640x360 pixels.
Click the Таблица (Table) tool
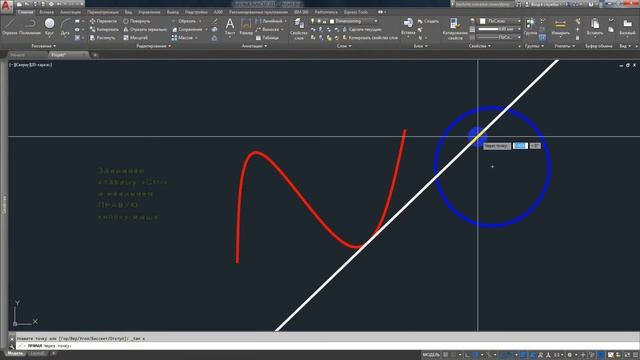pos(267,38)
